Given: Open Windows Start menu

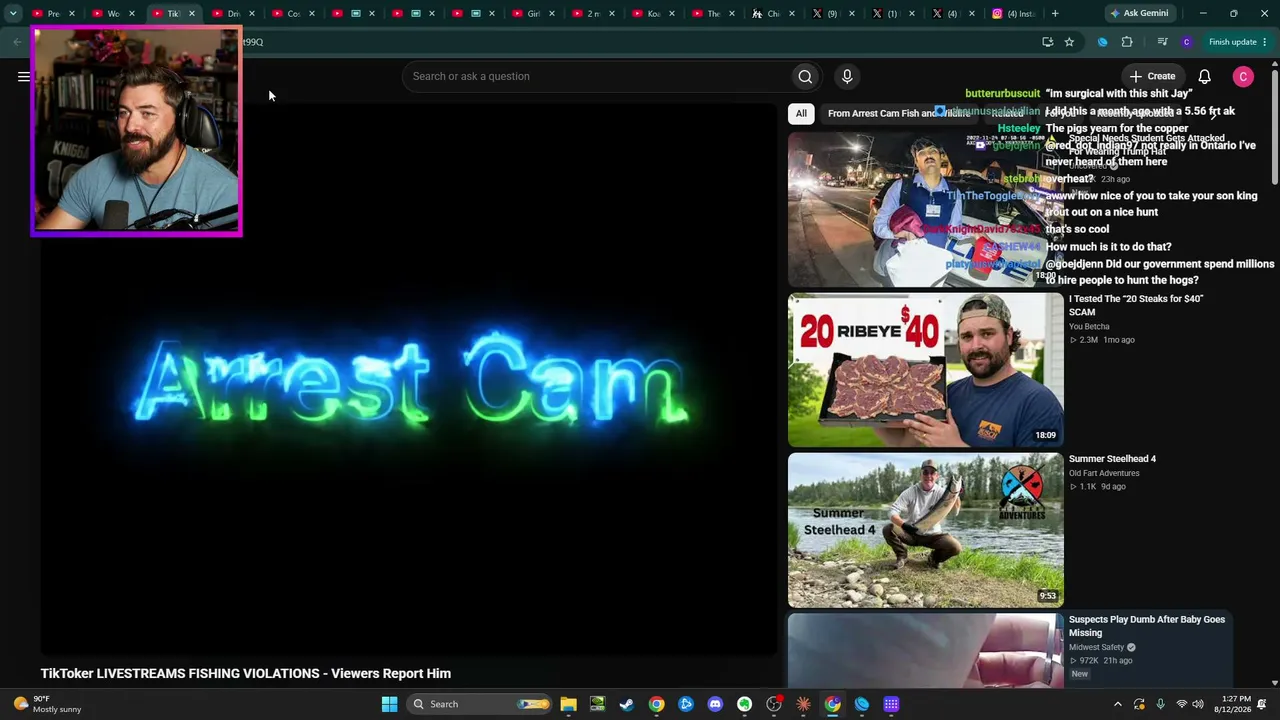Looking at the screenshot, I should [389, 704].
